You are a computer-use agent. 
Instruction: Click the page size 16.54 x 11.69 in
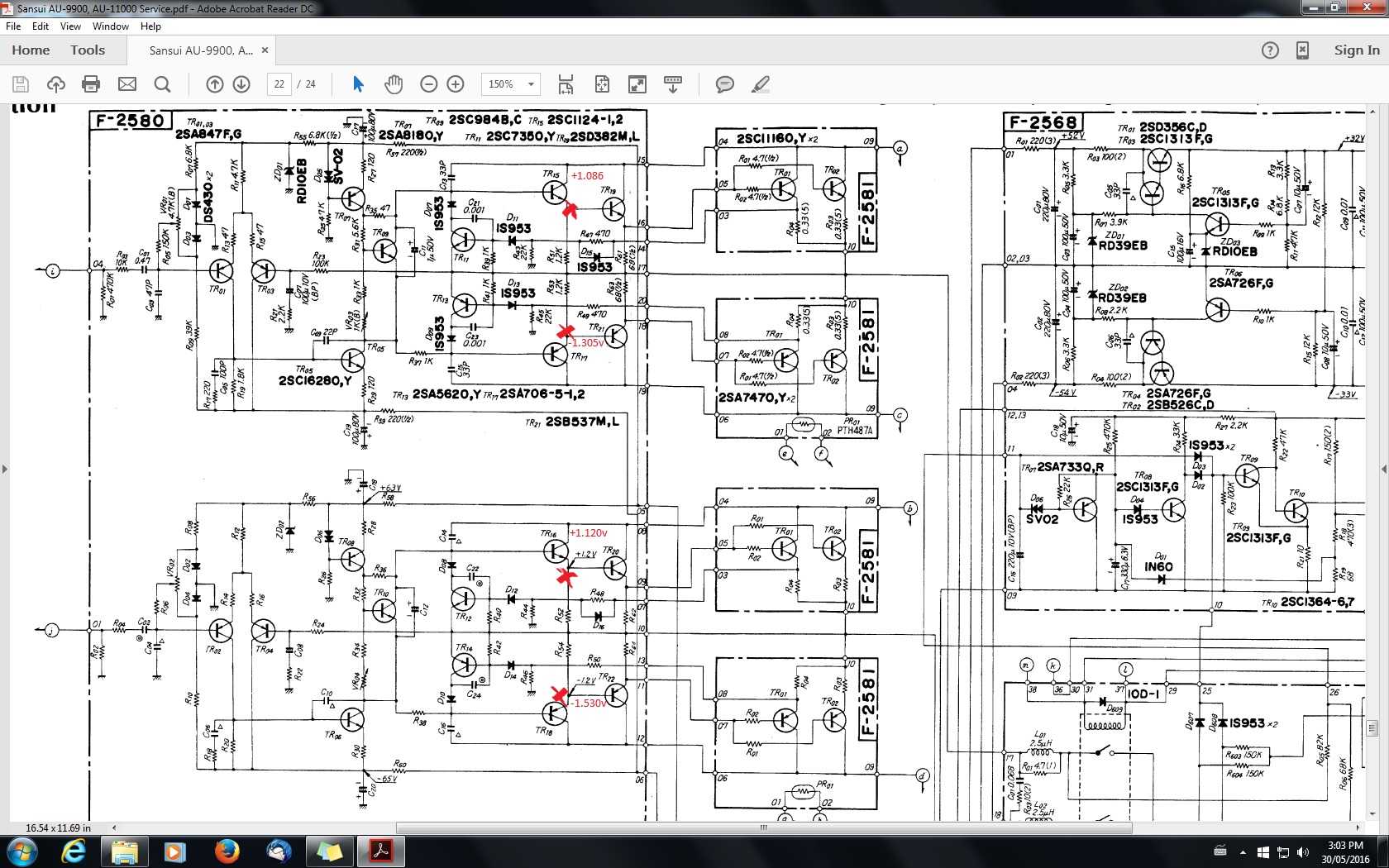[58, 827]
